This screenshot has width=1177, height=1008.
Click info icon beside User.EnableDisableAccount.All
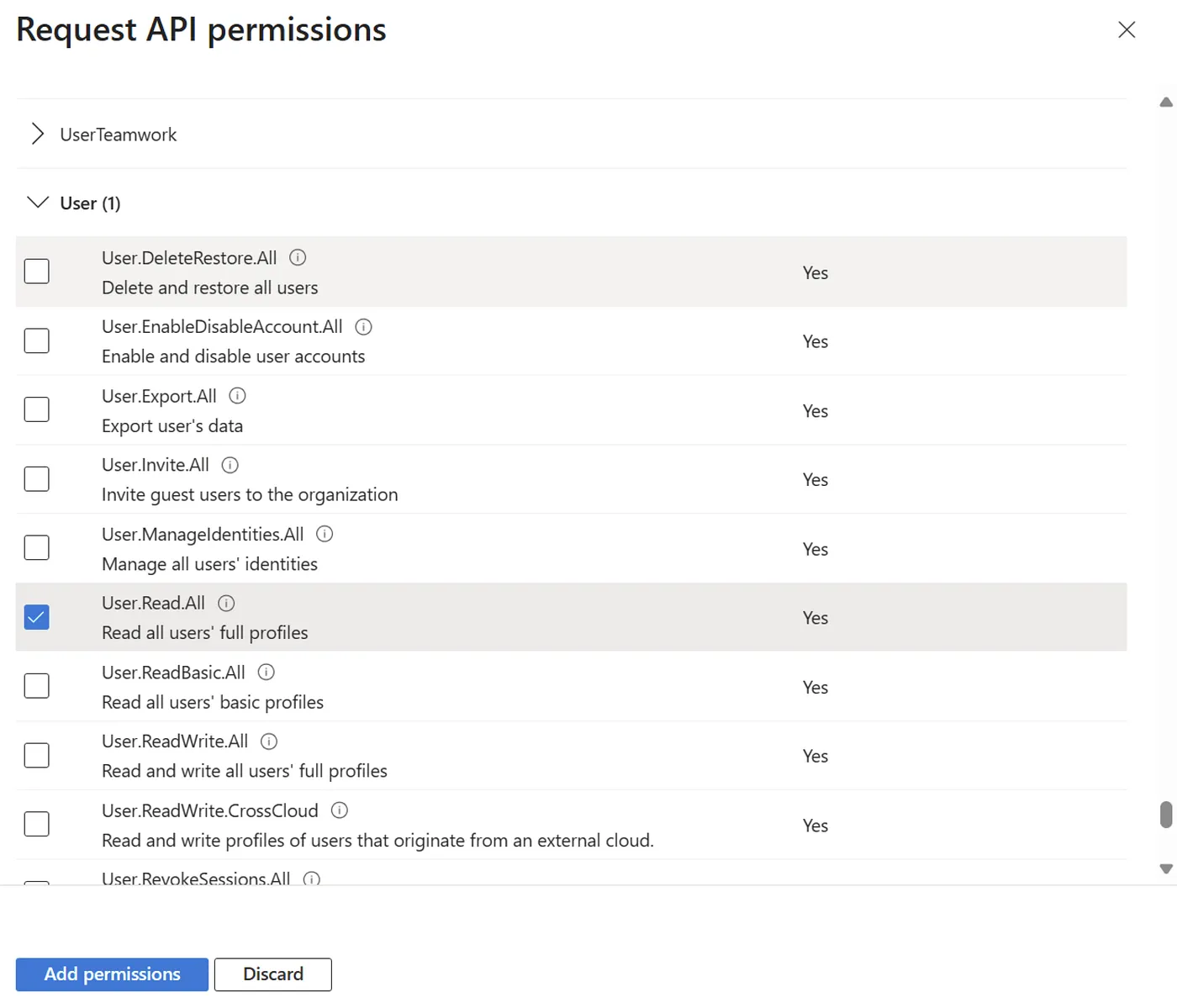click(x=363, y=326)
